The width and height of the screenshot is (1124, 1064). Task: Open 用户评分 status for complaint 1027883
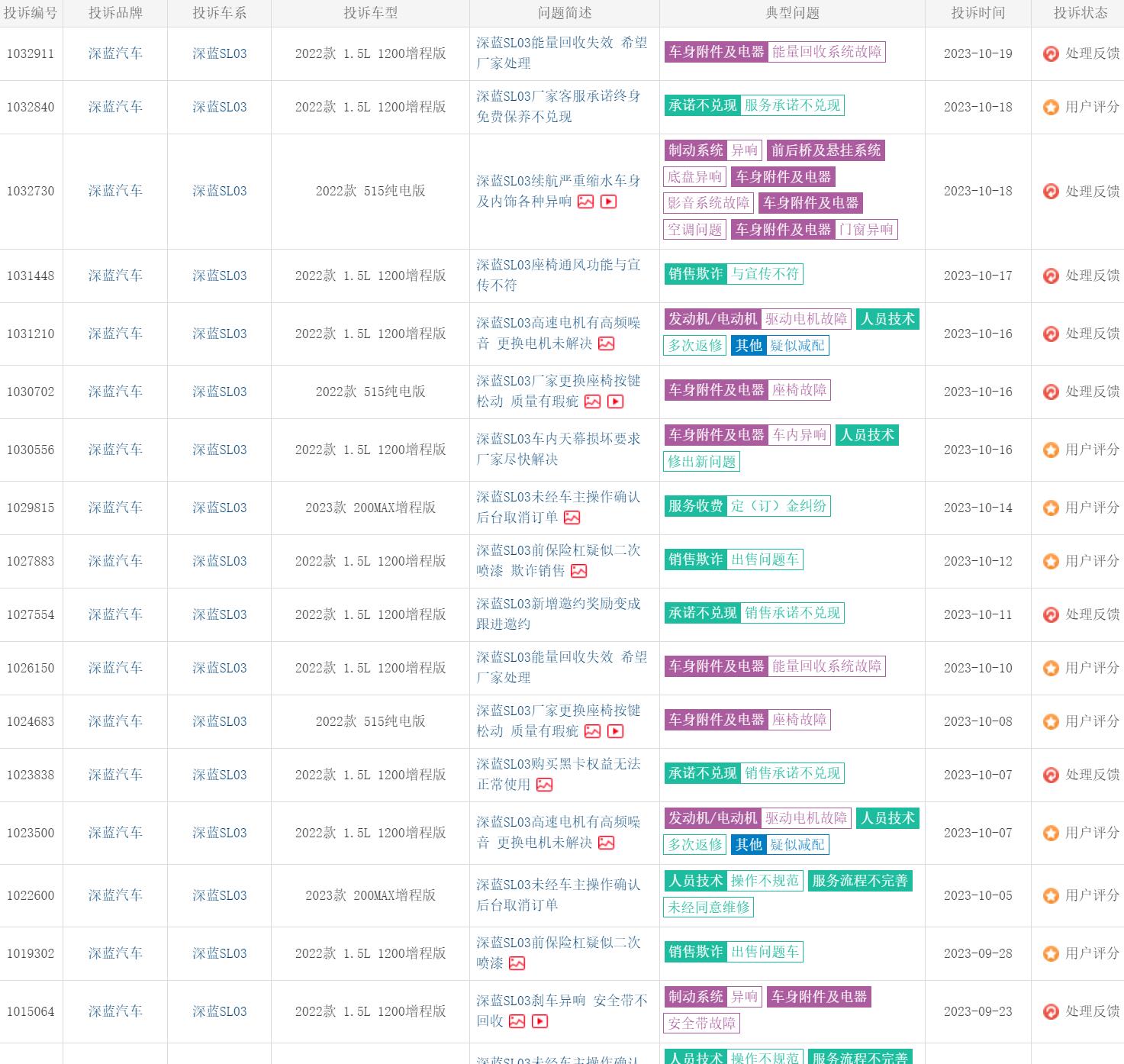[x=1092, y=561]
